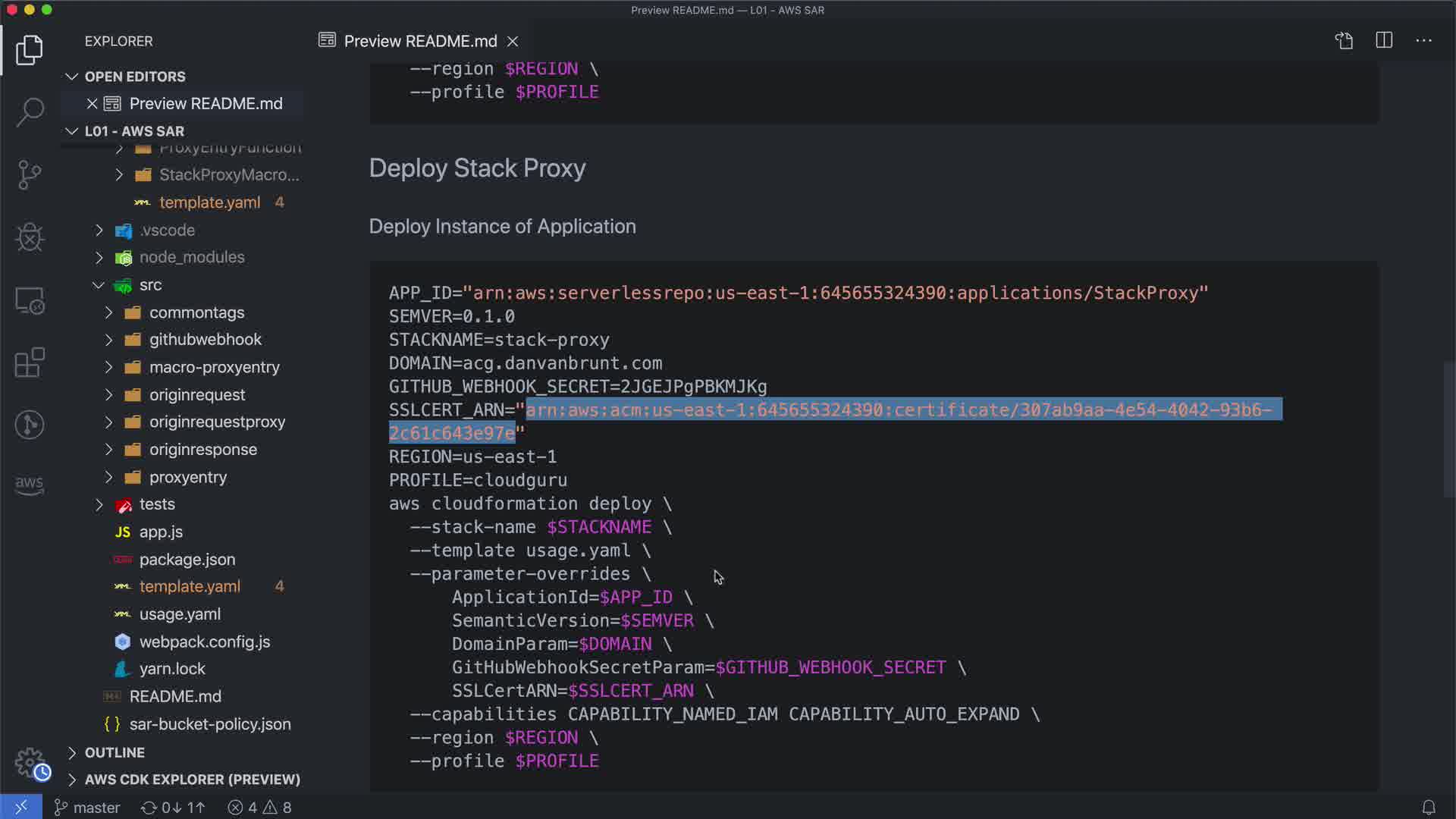Click the master branch indicator
This screenshot has height=819, width=1456.
coord(87,808)
